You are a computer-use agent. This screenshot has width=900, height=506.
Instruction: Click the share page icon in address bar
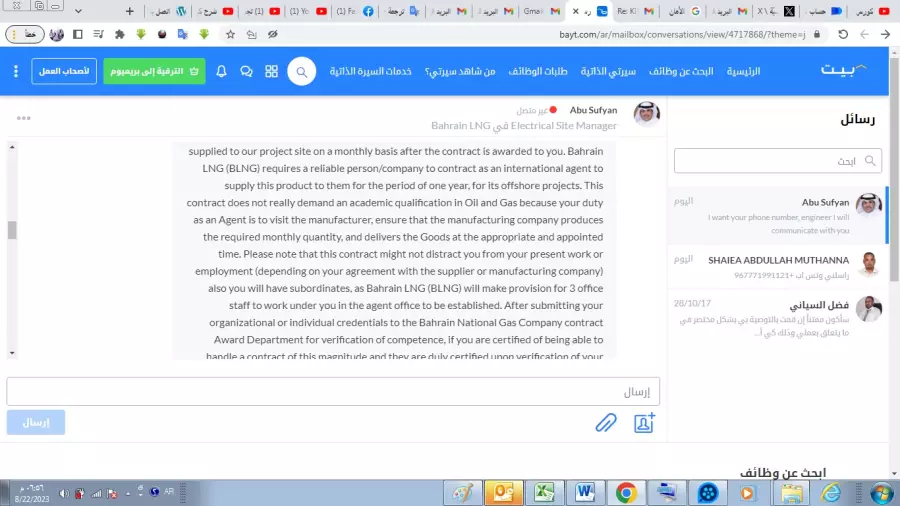[x=251, y=34]
